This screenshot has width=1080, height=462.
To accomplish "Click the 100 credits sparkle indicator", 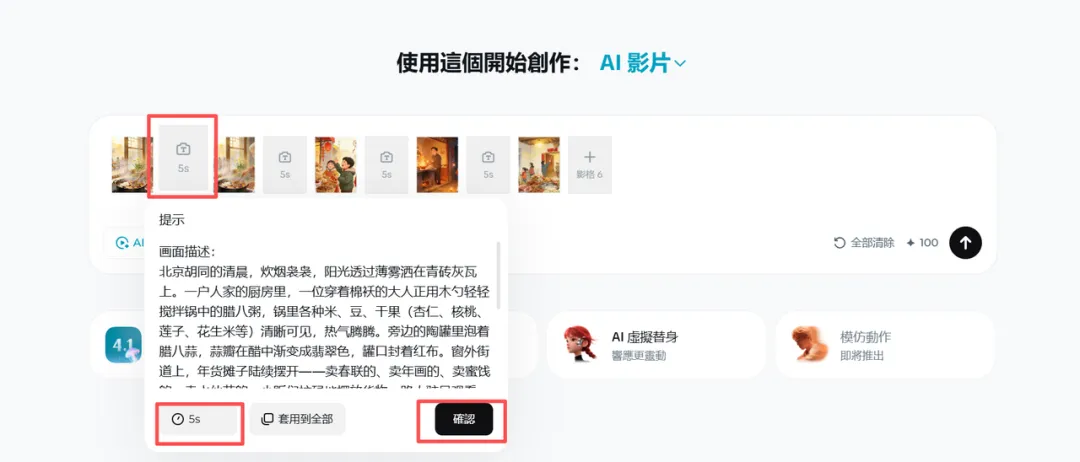I will click(x=922, y=242).
